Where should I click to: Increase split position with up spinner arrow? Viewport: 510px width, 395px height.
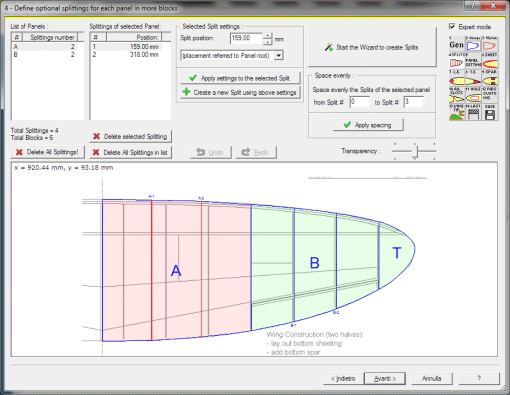(x=267, y=36)
